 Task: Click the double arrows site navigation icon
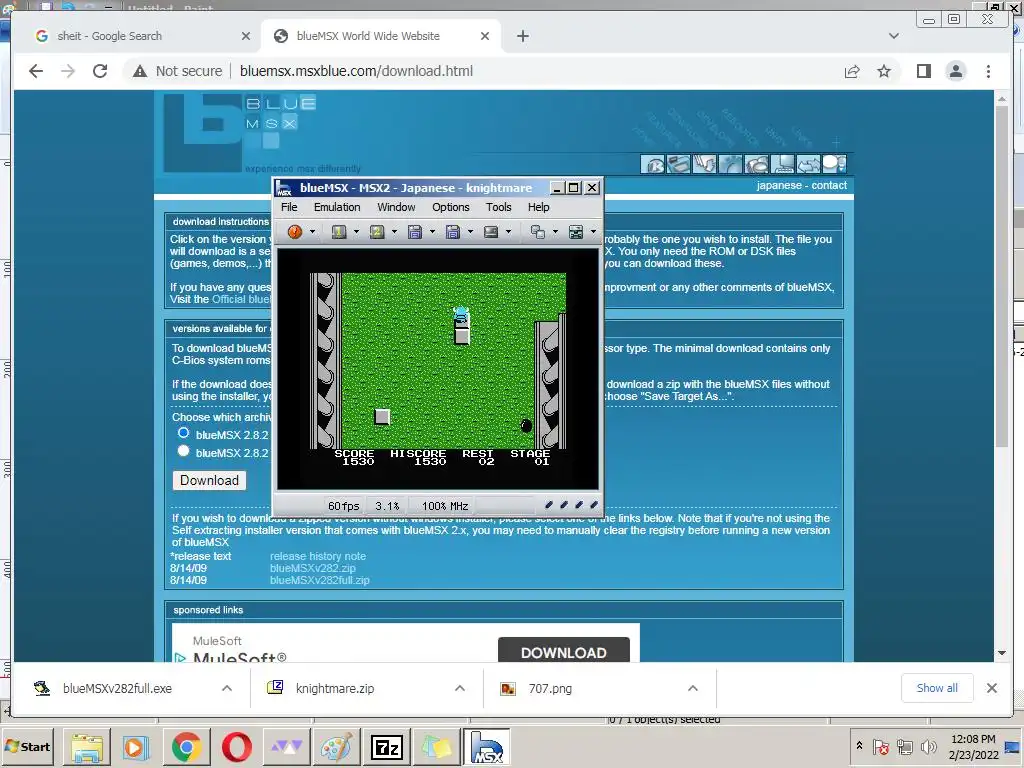pos(808,164)
